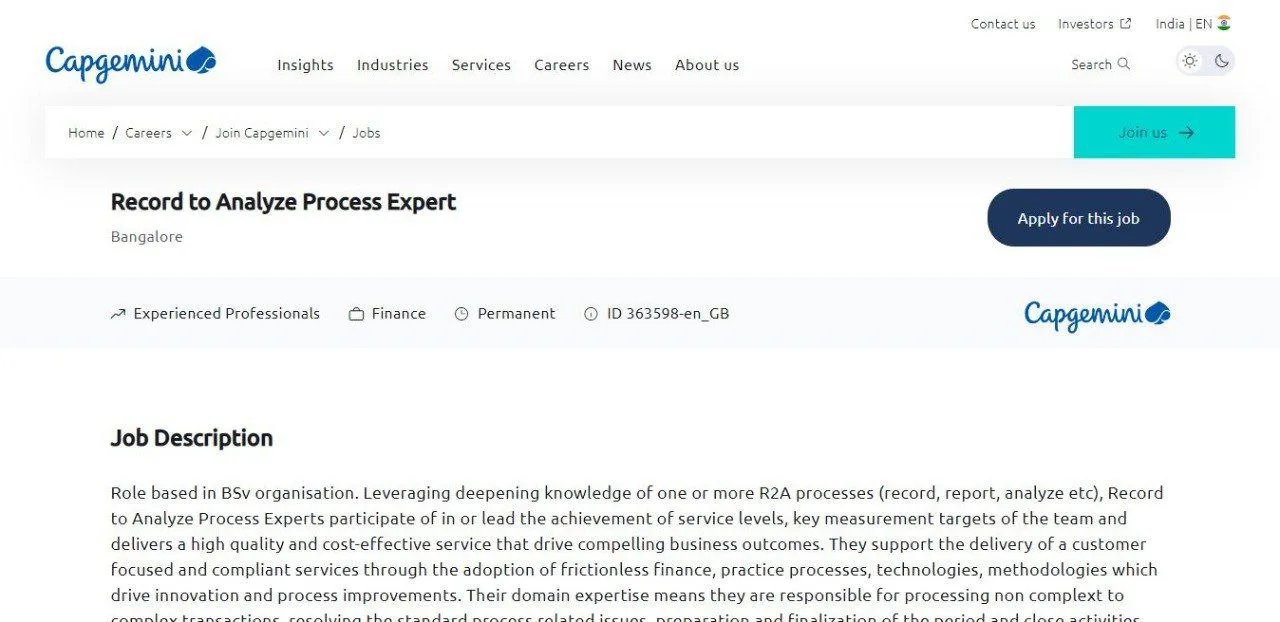
Task: Click the Finance briefcase icon
Action: click(x=356, y=314)
